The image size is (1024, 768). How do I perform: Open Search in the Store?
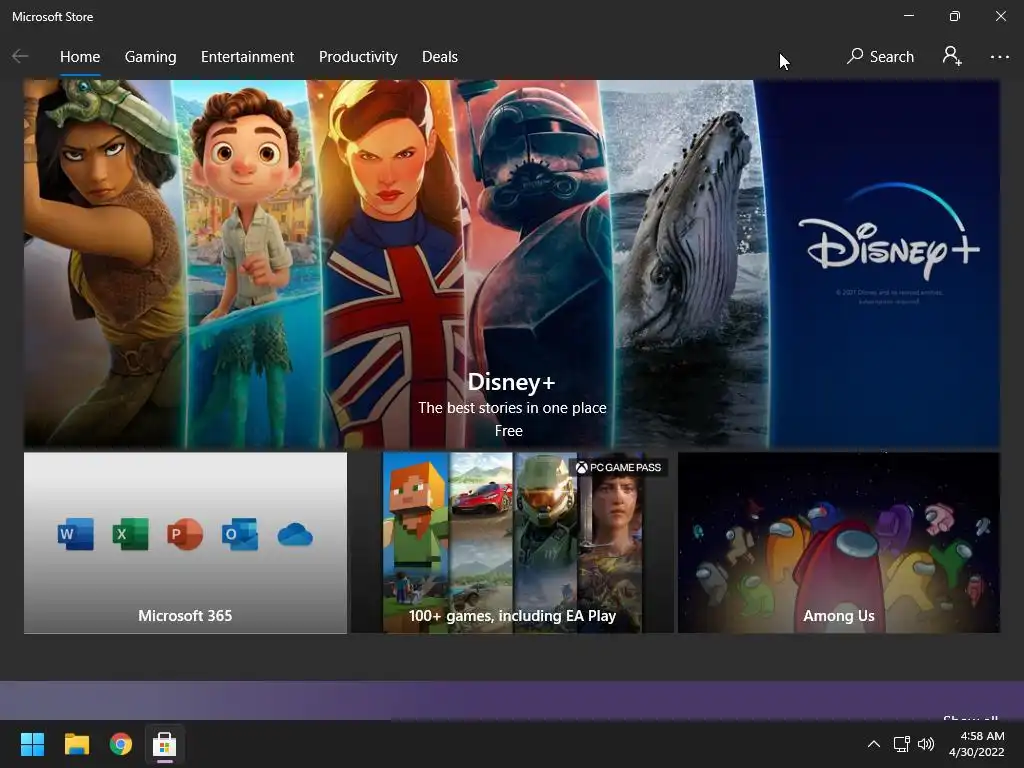tap(880, 57)
